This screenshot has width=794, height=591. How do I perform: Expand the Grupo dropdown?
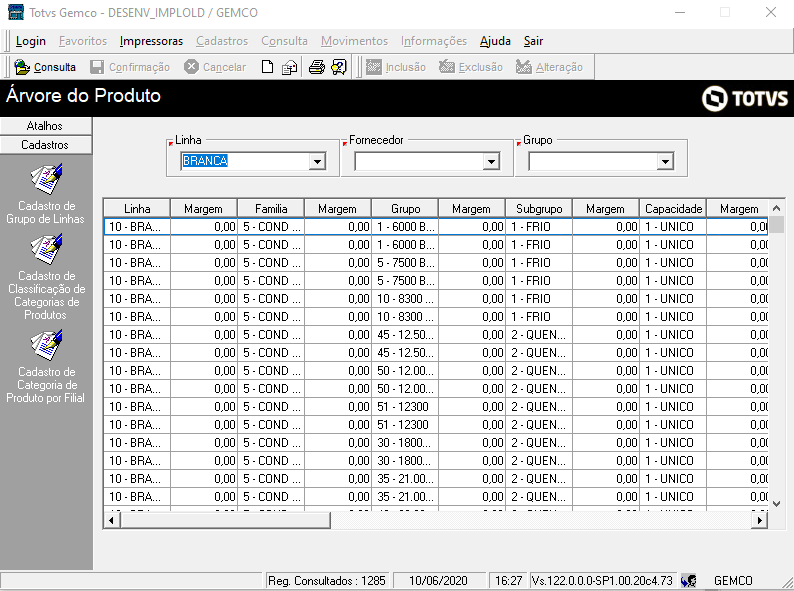(x=665, y=162)
